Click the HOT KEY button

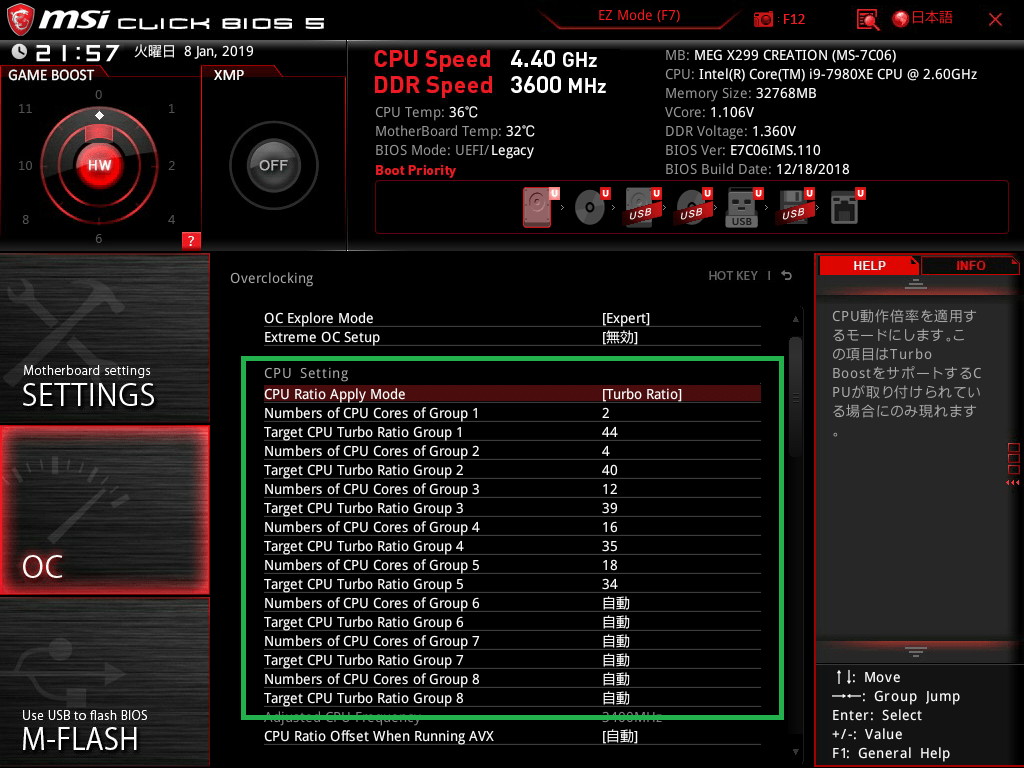coord(733,276)
